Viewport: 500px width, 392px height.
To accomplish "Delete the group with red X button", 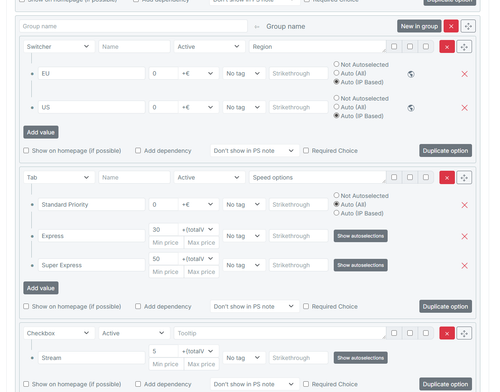I will [451, 26].
